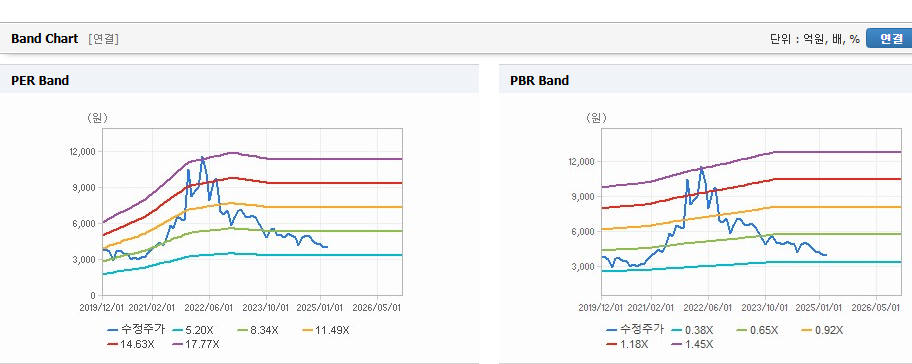This screenshot has height=364, width=912.
Task: Click the 2026/05/01 x-axis label in PBR chart
Action: (877, 307)
